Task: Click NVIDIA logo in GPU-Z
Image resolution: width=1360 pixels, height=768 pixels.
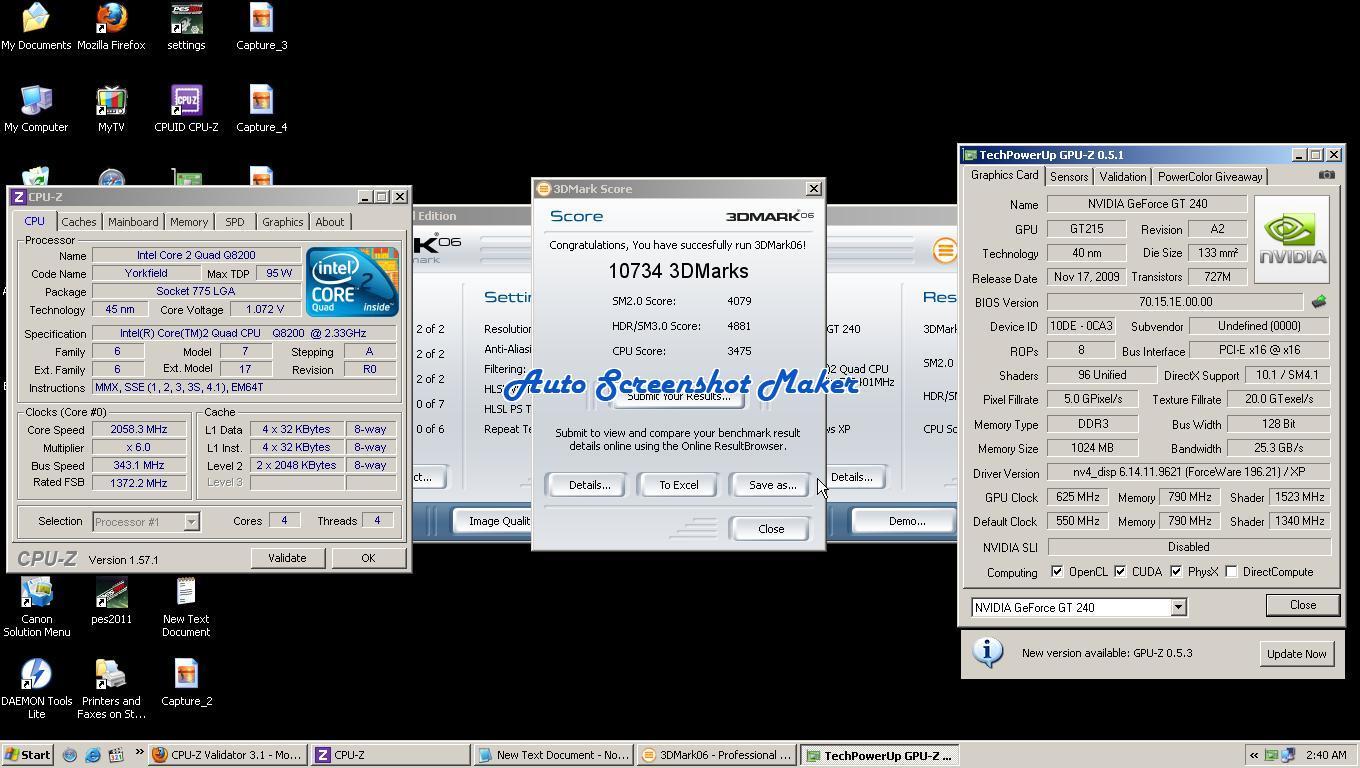Action: tap(1292, 239)
